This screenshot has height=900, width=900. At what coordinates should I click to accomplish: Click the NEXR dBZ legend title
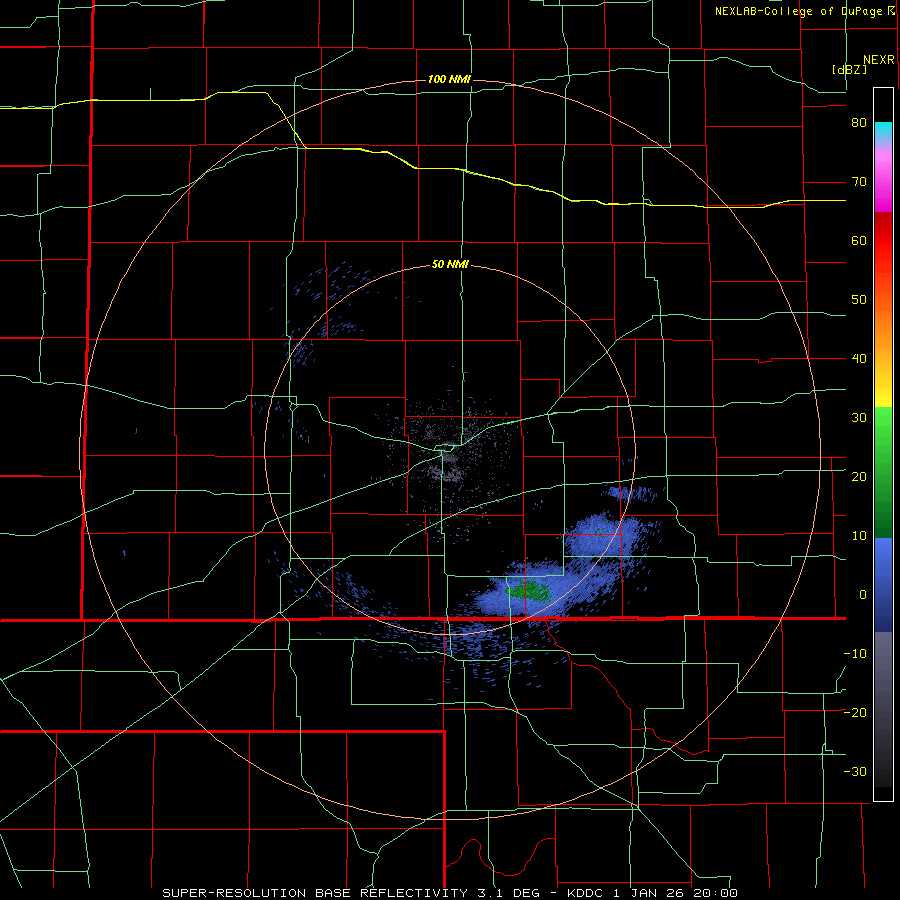pos(863,64)
